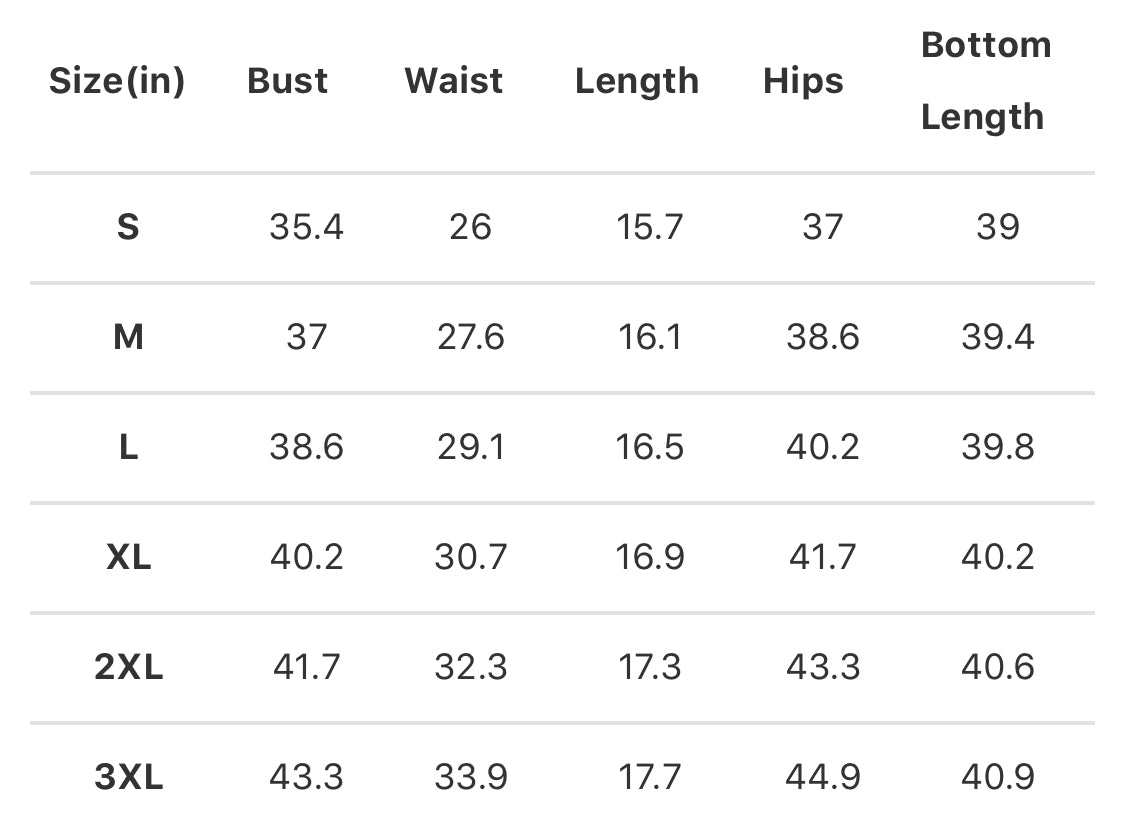Select the Waist column header
This screenshot has width=1125, height=828.
(454, 81)
